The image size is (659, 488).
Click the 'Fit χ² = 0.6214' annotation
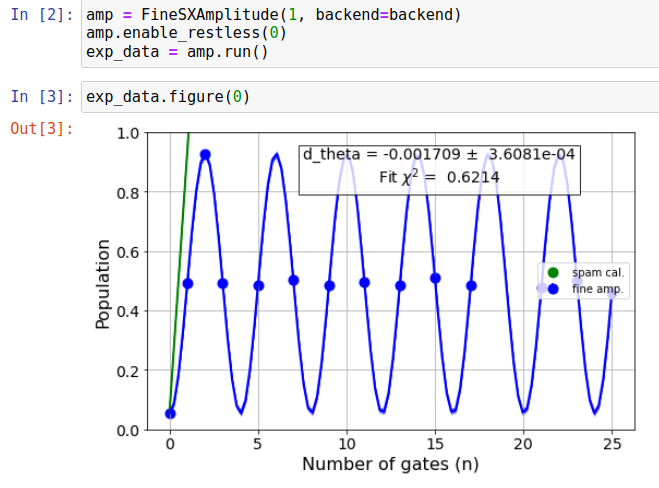pyautogui.click(x=439, y=177)
